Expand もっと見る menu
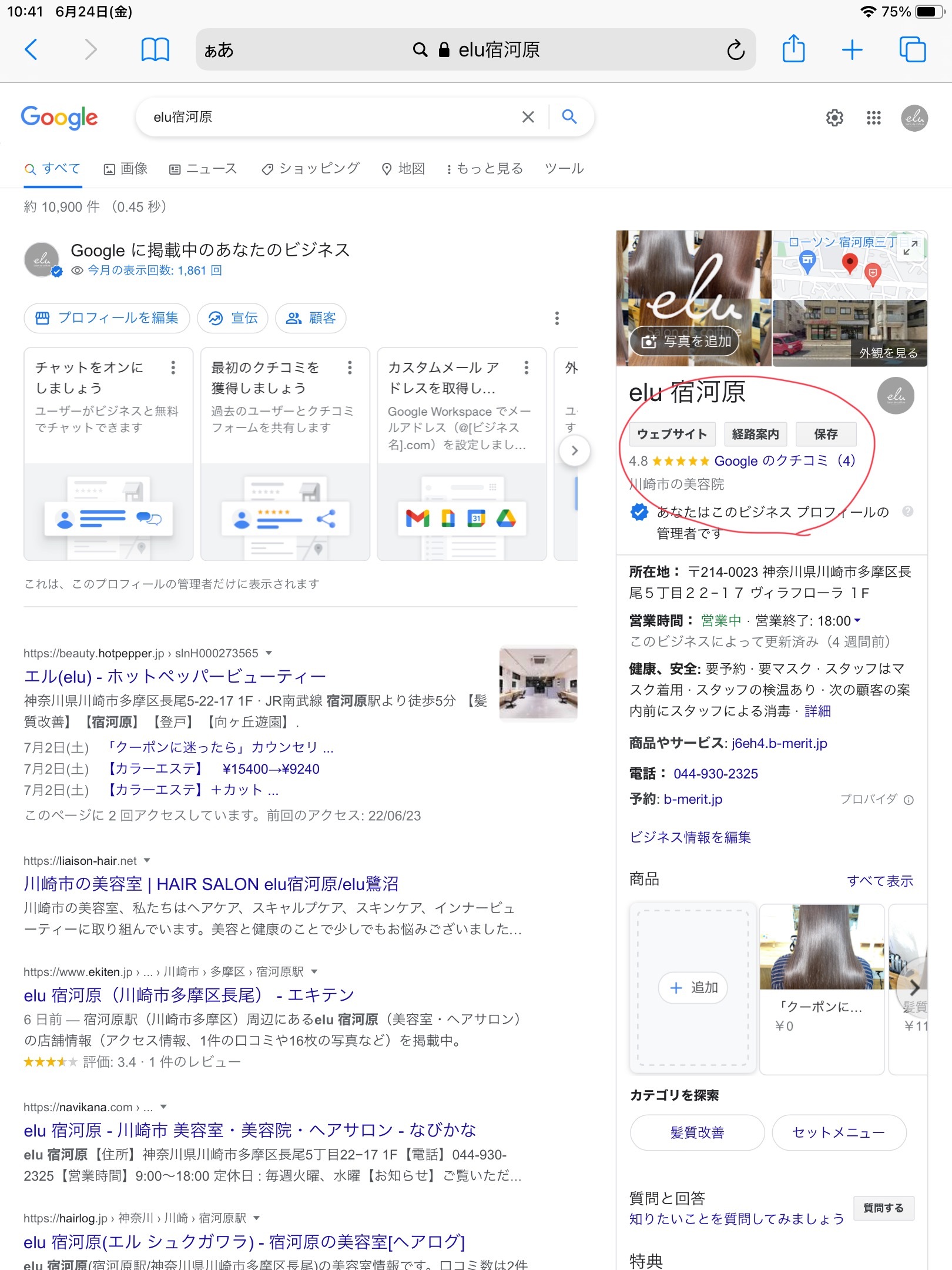The height and width of the screenshot is (1270, 952). click(x=485, y=169)
